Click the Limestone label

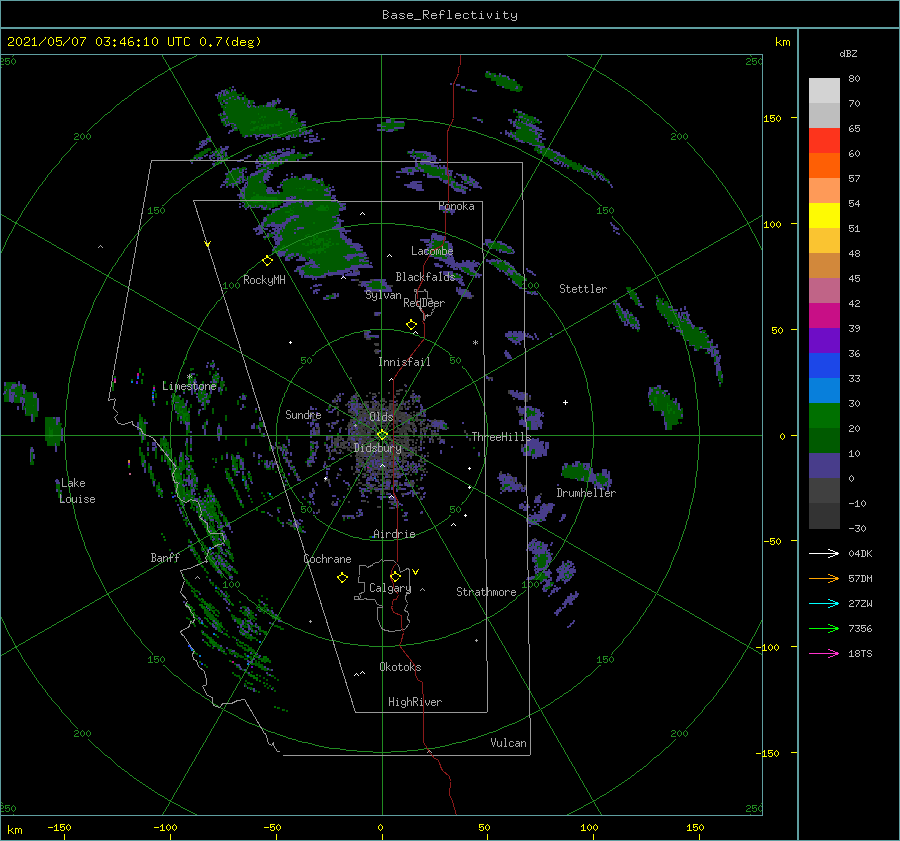pyautogui.click(x=189, y=386)
